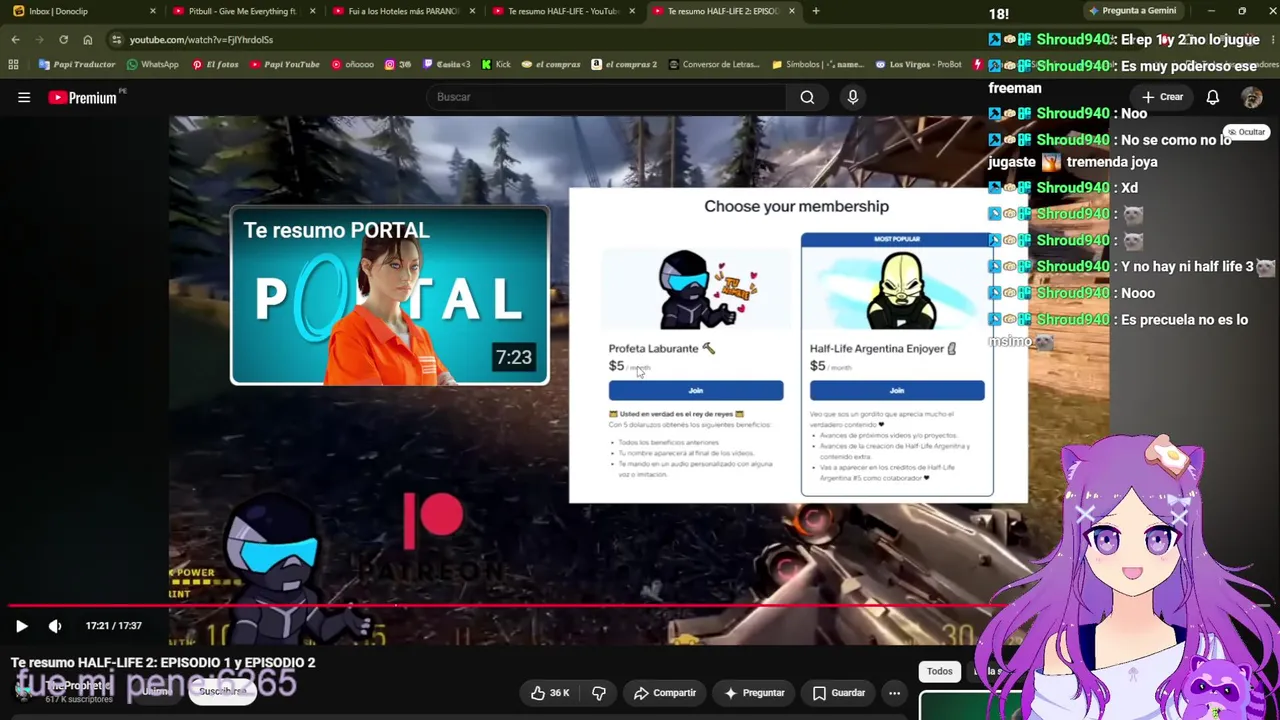Screen dimensions: 1280x720
Task: Like the video with 36 K likes
Action: [x=550, y=693]
